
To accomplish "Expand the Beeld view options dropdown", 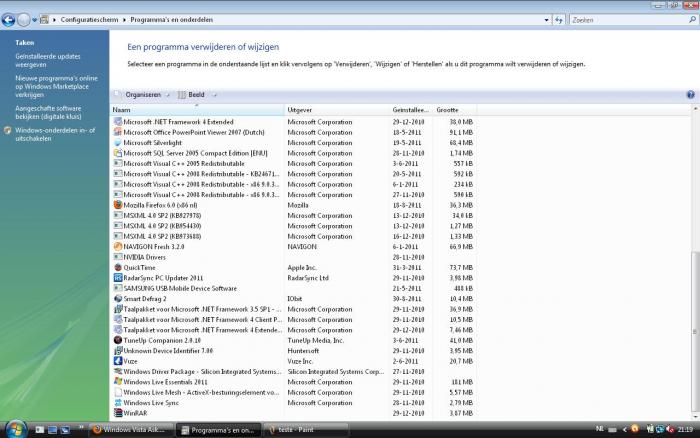I will pyautogui.click(x=195, y=94).
